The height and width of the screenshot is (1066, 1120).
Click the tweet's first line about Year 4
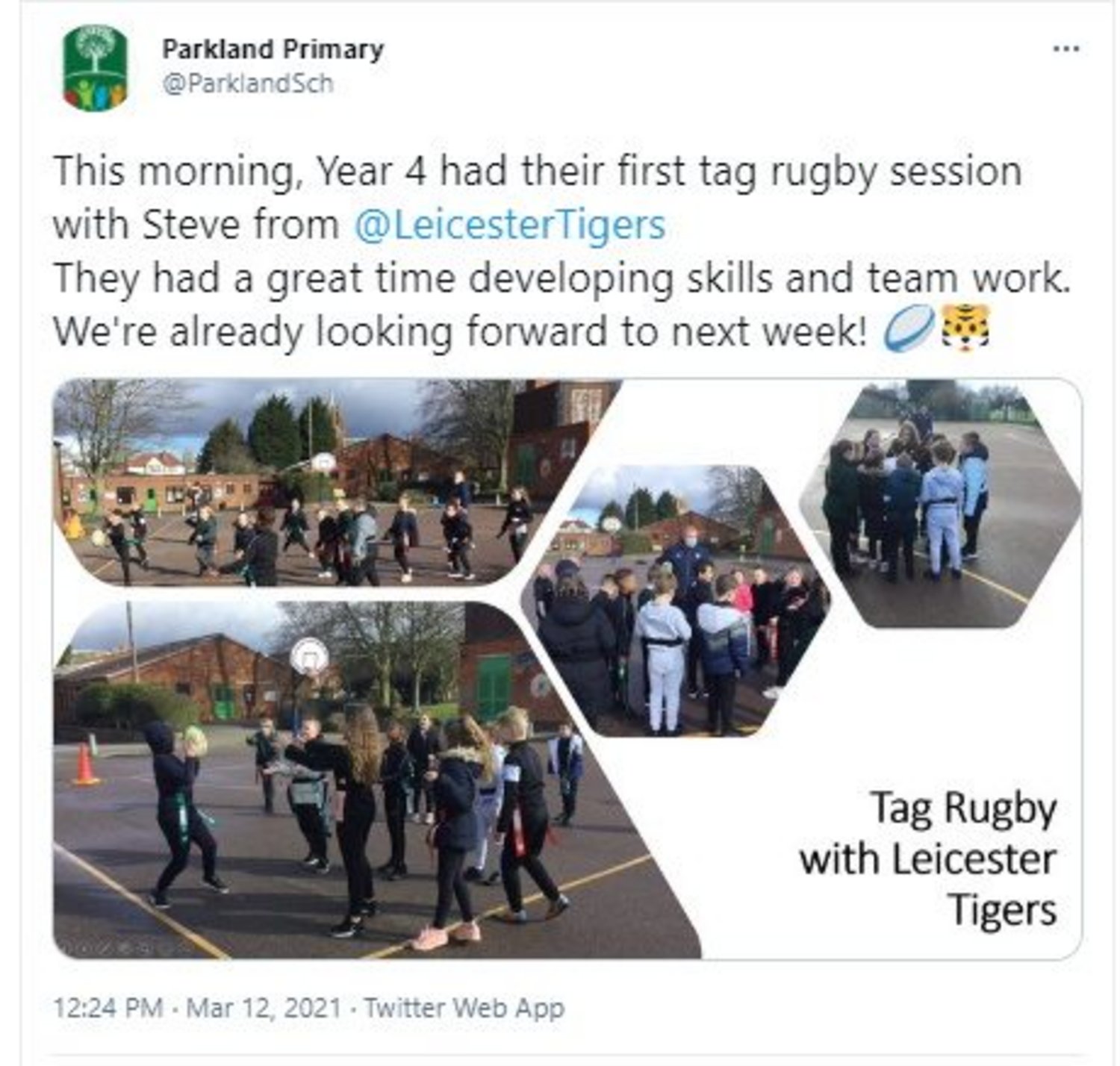point(538,172)
